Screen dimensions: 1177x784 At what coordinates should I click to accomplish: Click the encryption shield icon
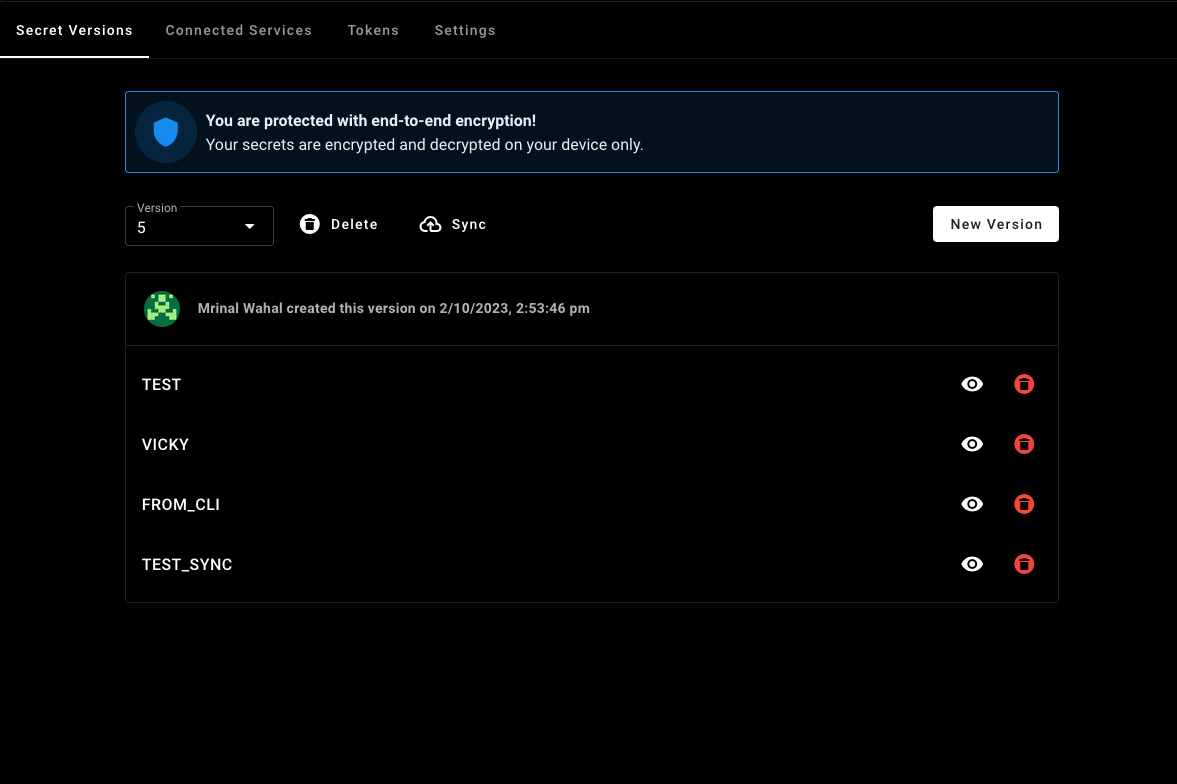(165, 131)
